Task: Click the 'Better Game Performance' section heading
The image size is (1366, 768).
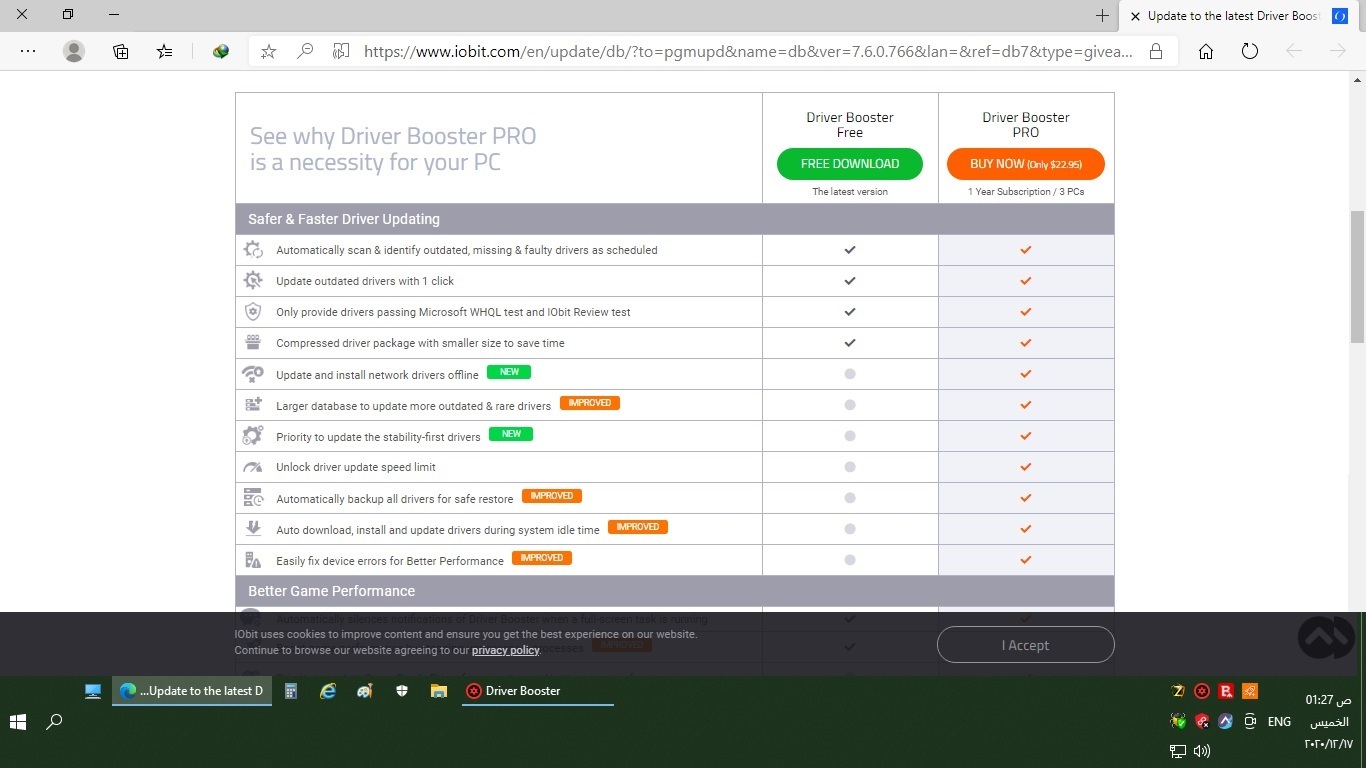Action: click(332, 591)
